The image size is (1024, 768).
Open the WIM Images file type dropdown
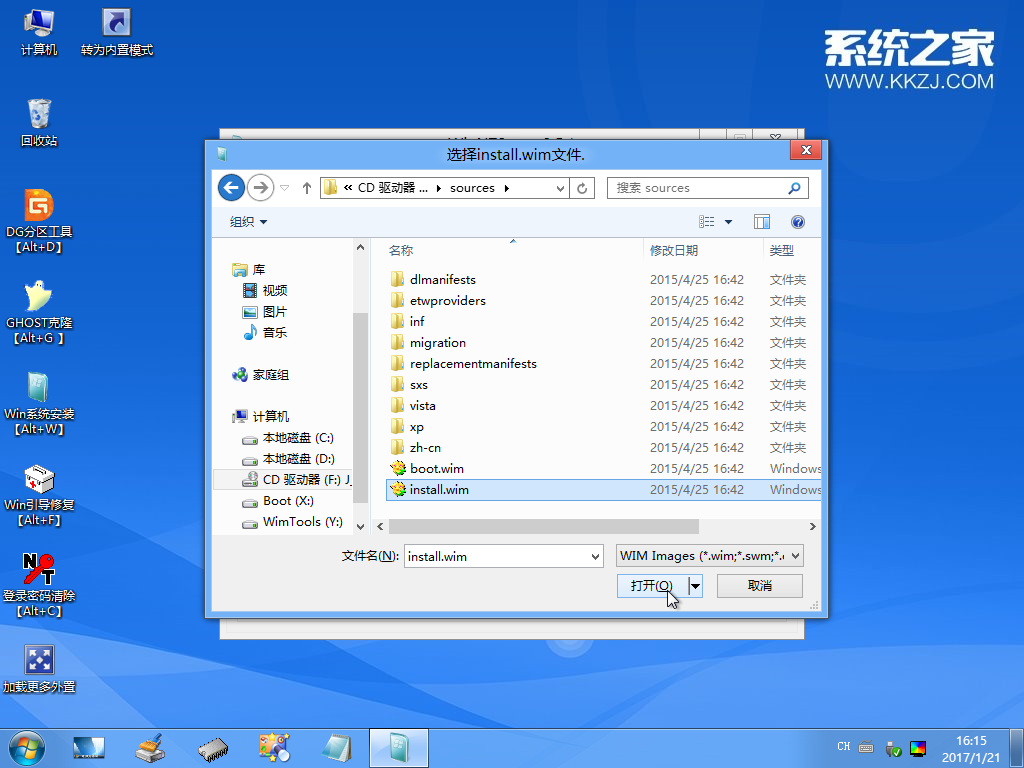point(793,555)
